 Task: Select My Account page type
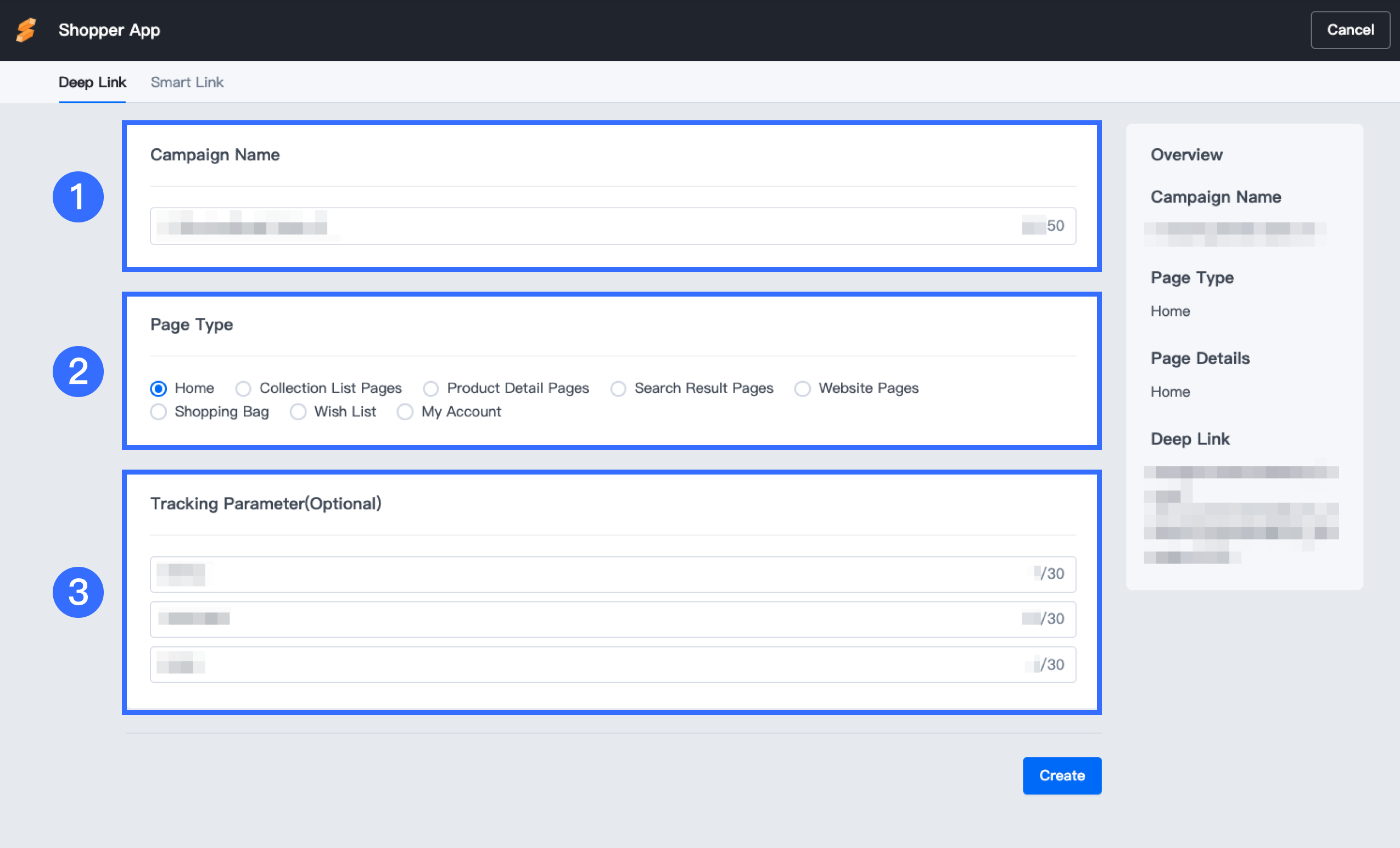click(405, 411)
